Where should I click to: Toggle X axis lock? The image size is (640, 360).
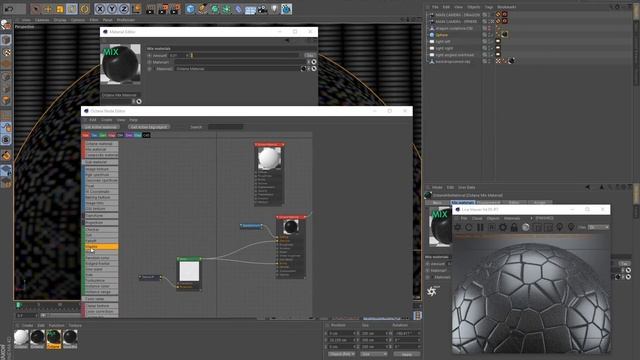click(100, 9)
